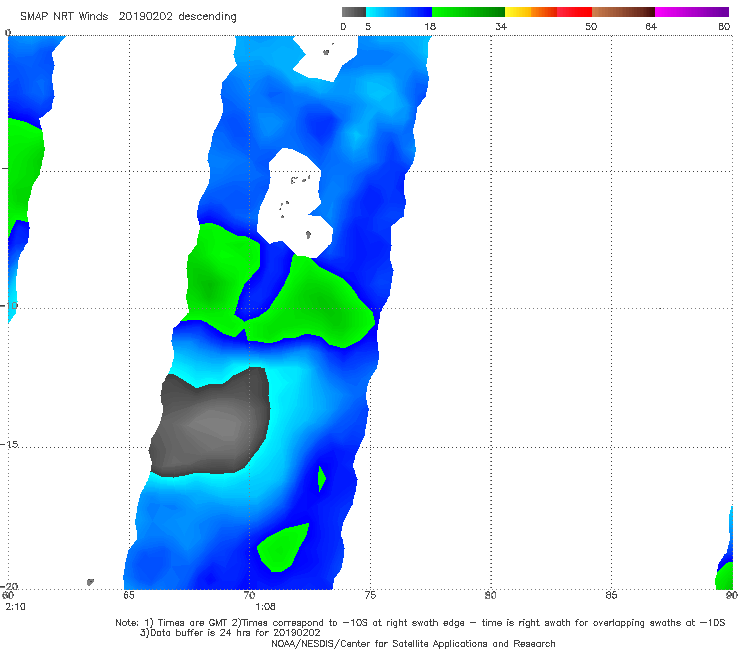Click the longitude label '75' on the axis
This screenshot has height=650, width=740.
click(370, 595)
